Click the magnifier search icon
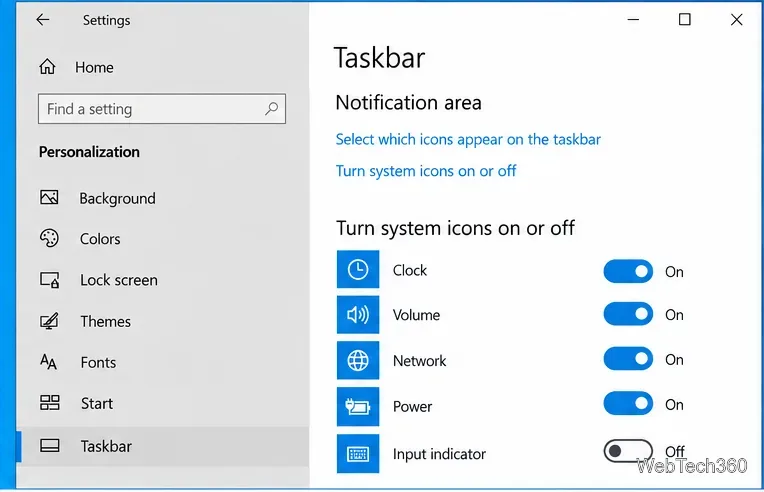The height and width of the screenshot is (492, 764). click(x=271, y=108)
